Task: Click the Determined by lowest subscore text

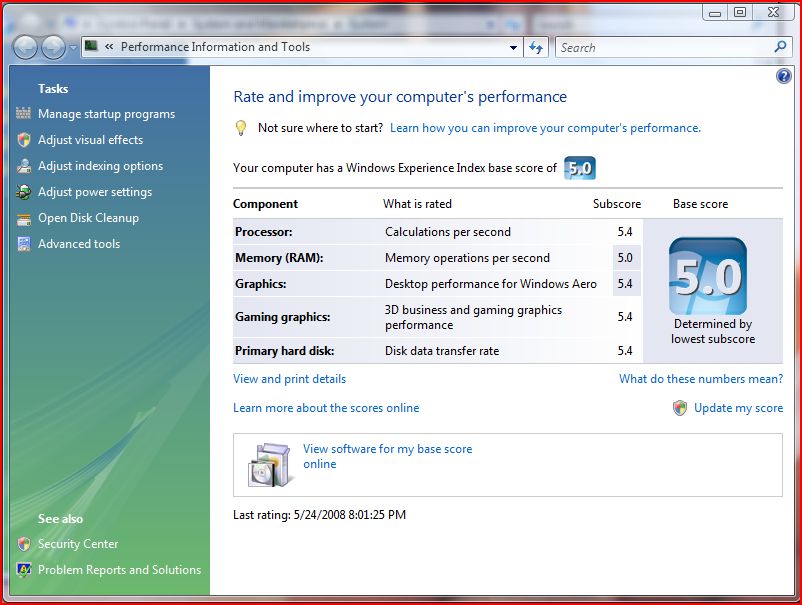Action: (713, 331)
